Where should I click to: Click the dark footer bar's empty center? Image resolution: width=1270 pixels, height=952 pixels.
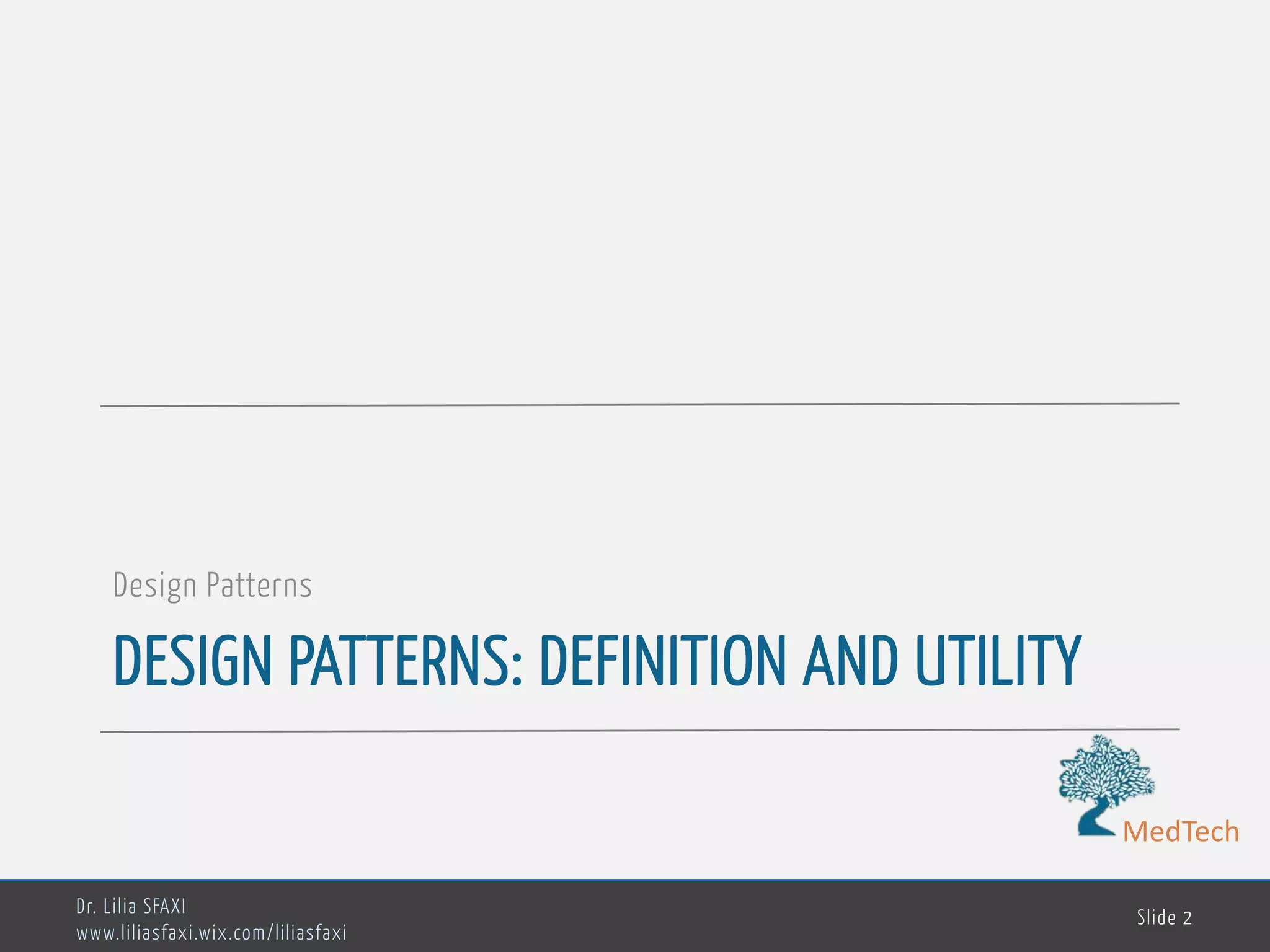point(682,917)
